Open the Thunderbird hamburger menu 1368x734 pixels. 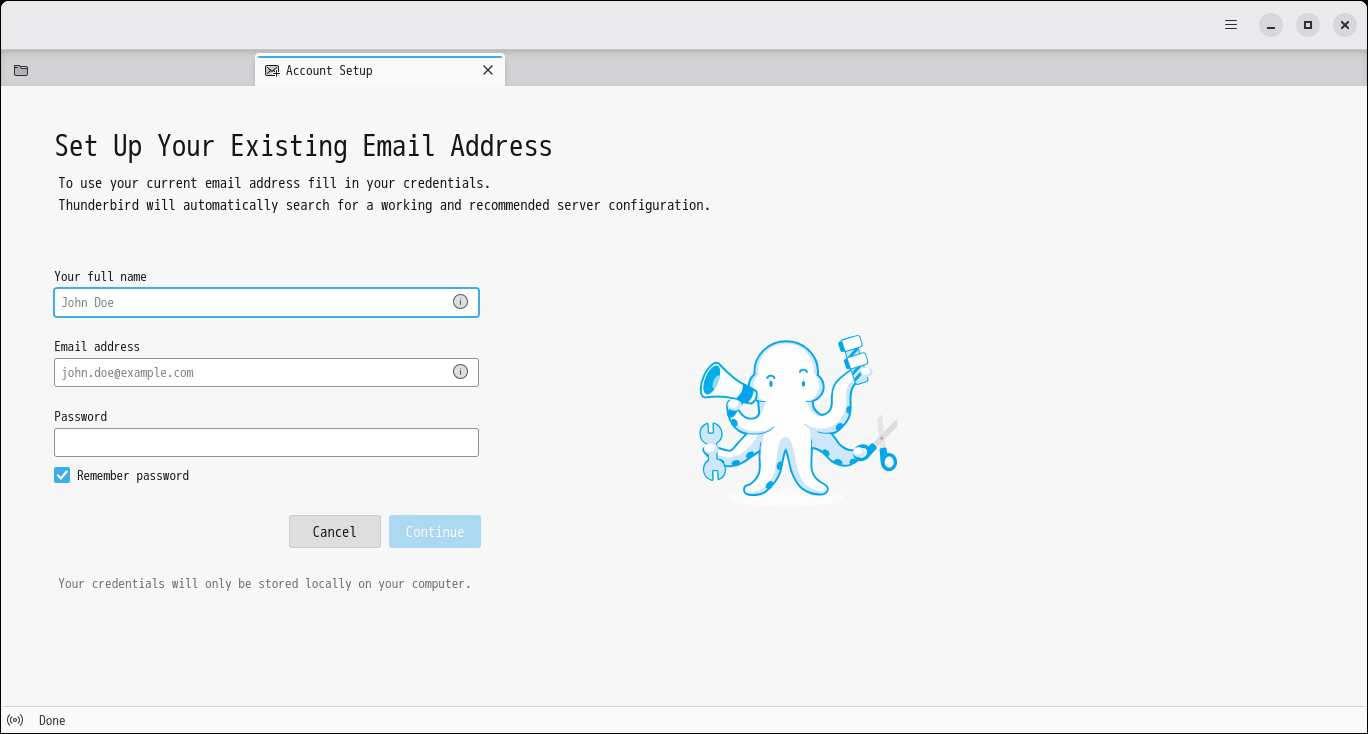pos(1231,25)
